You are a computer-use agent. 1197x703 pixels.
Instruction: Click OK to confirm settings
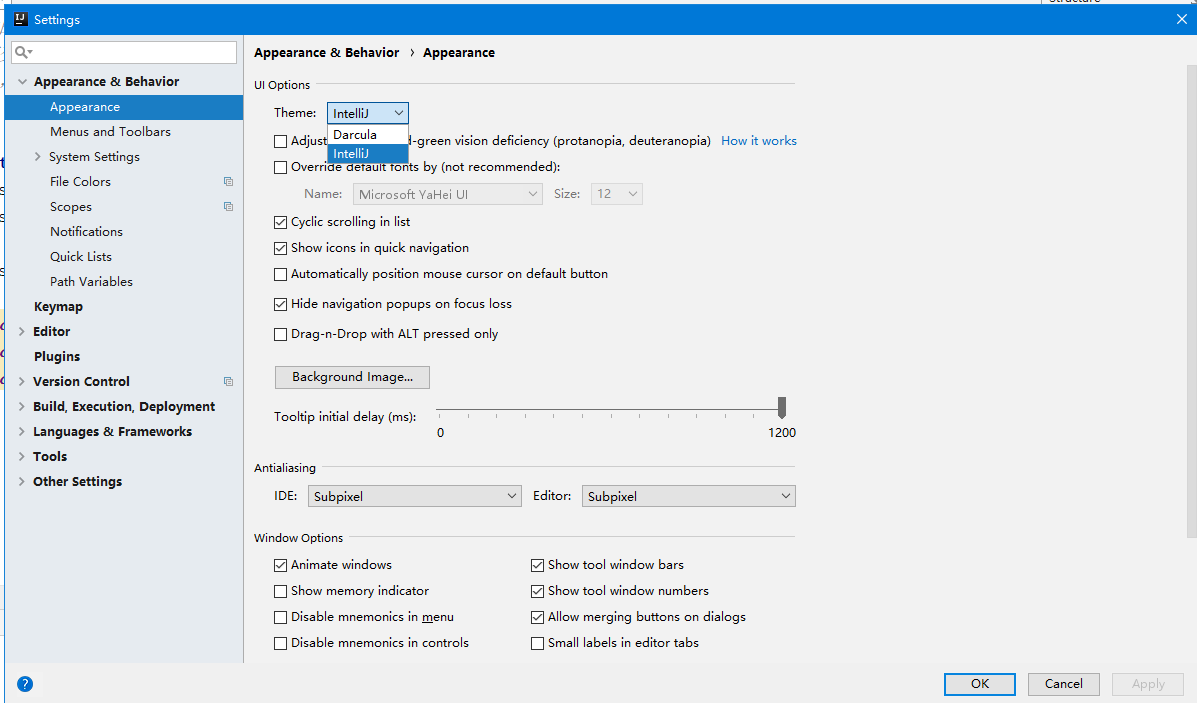point(979,684)
